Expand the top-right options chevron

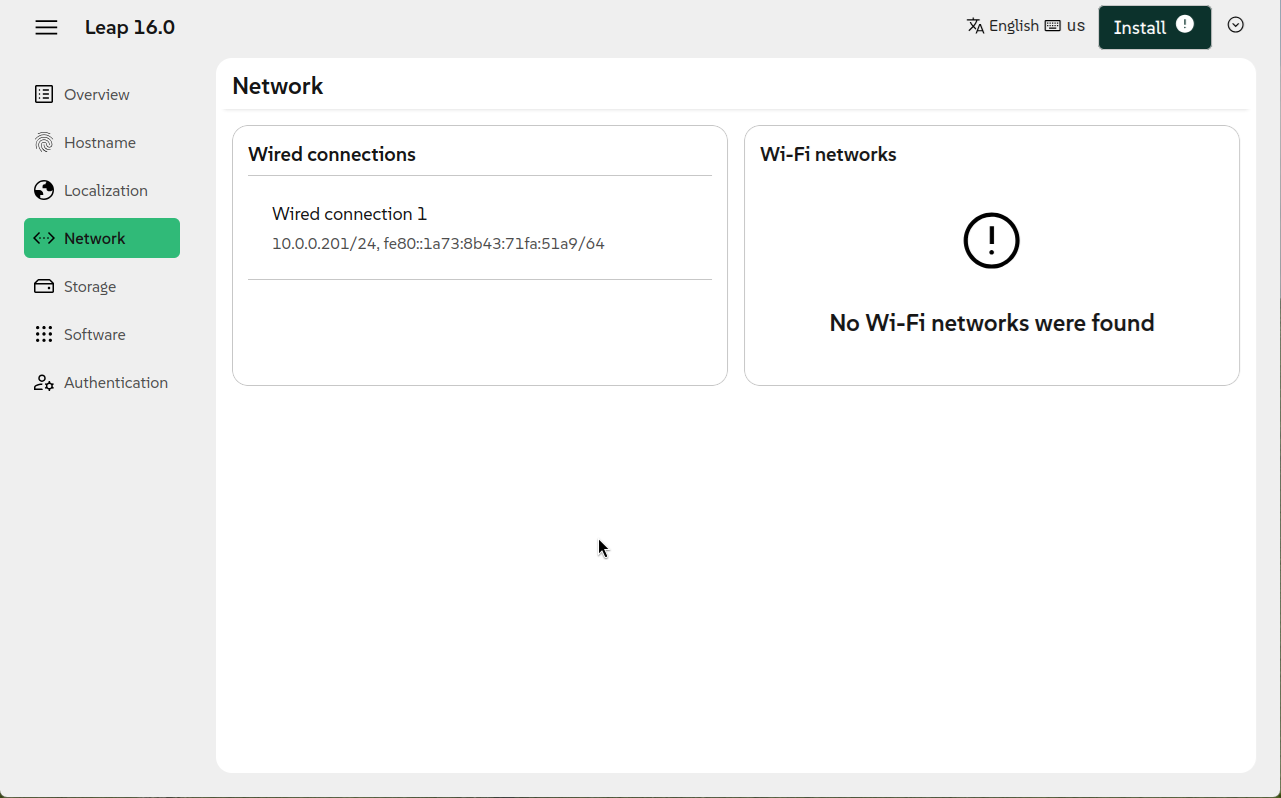[1236, 25]
